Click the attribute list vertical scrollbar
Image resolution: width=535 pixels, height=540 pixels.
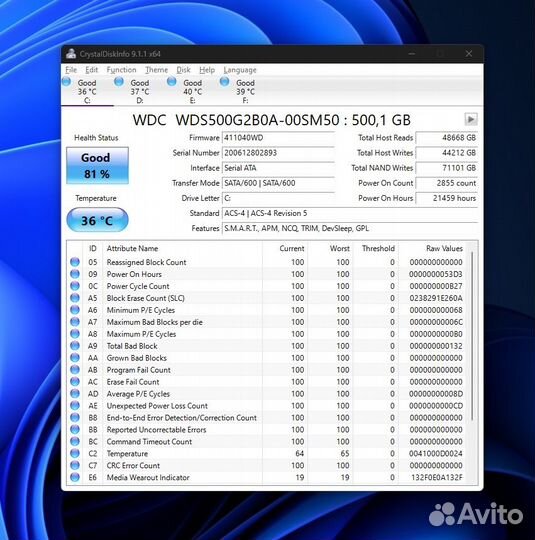tap(472, 336)
